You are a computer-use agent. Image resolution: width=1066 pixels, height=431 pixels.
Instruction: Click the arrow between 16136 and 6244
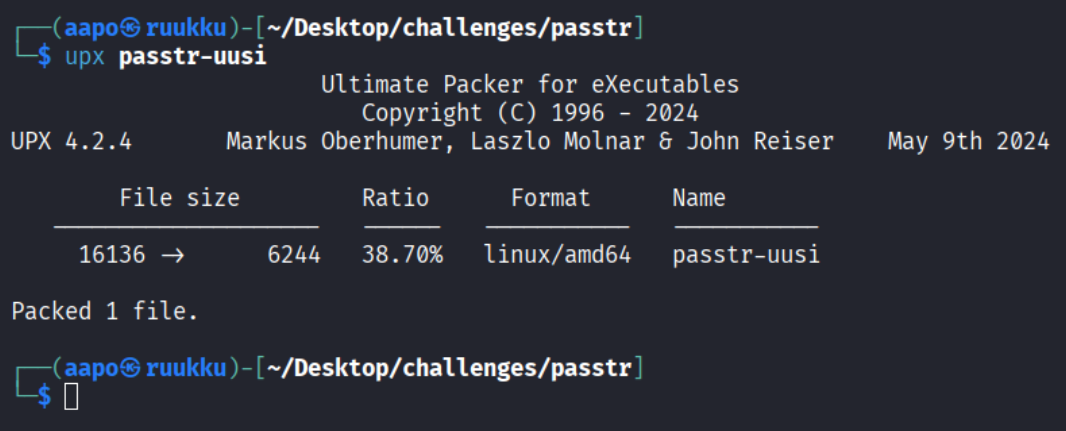pyautogui.click(x=173, y=255)
